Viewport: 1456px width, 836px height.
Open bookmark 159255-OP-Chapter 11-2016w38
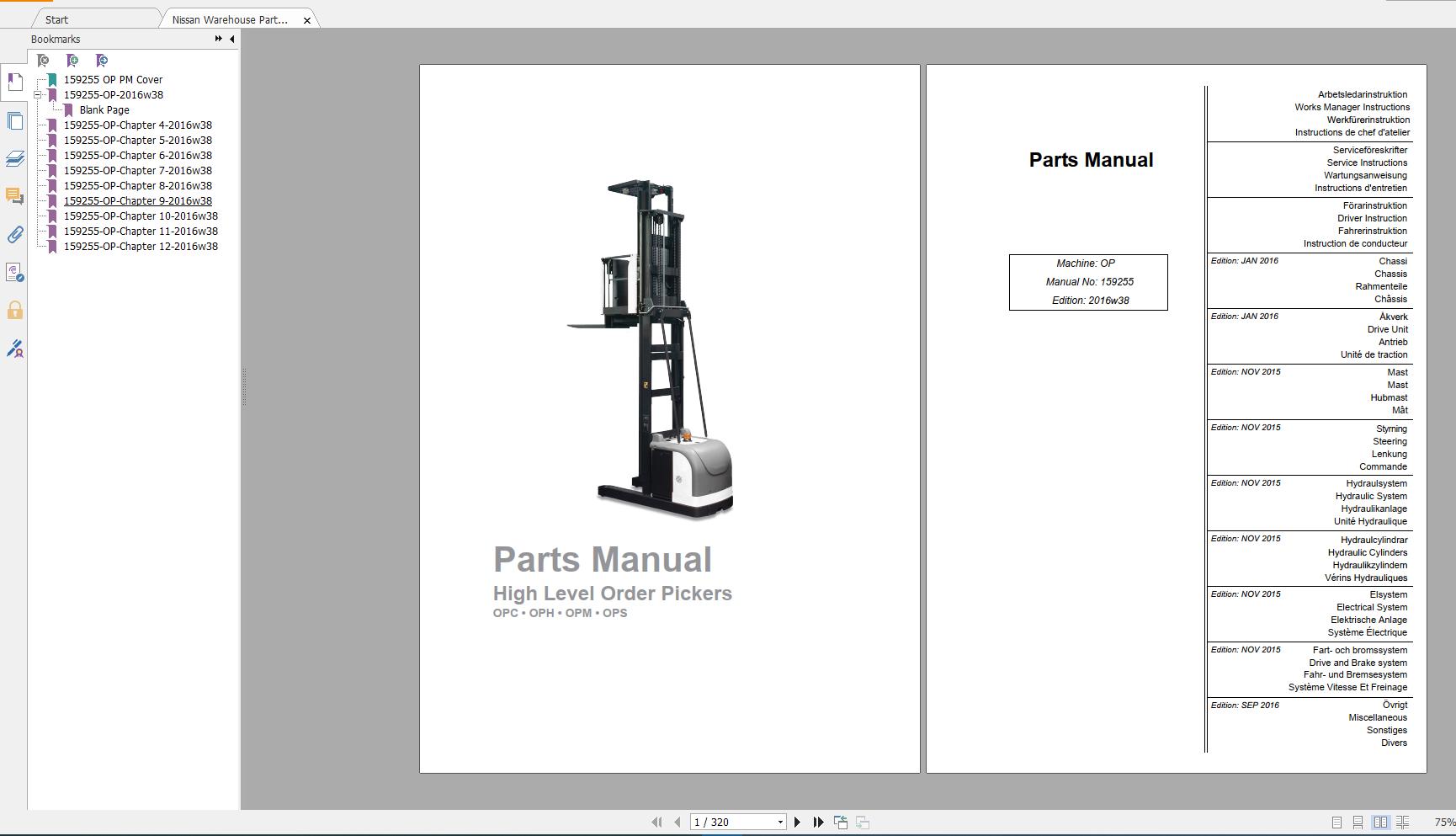pos(141,232)
